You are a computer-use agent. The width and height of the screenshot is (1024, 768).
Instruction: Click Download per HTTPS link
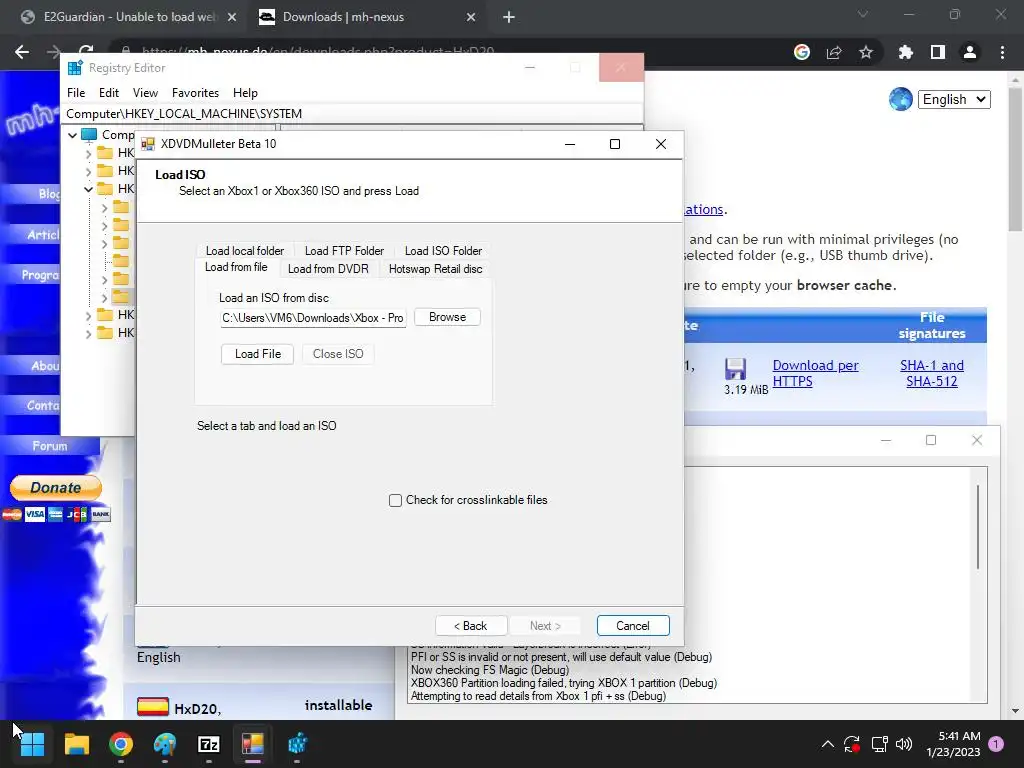815,374
